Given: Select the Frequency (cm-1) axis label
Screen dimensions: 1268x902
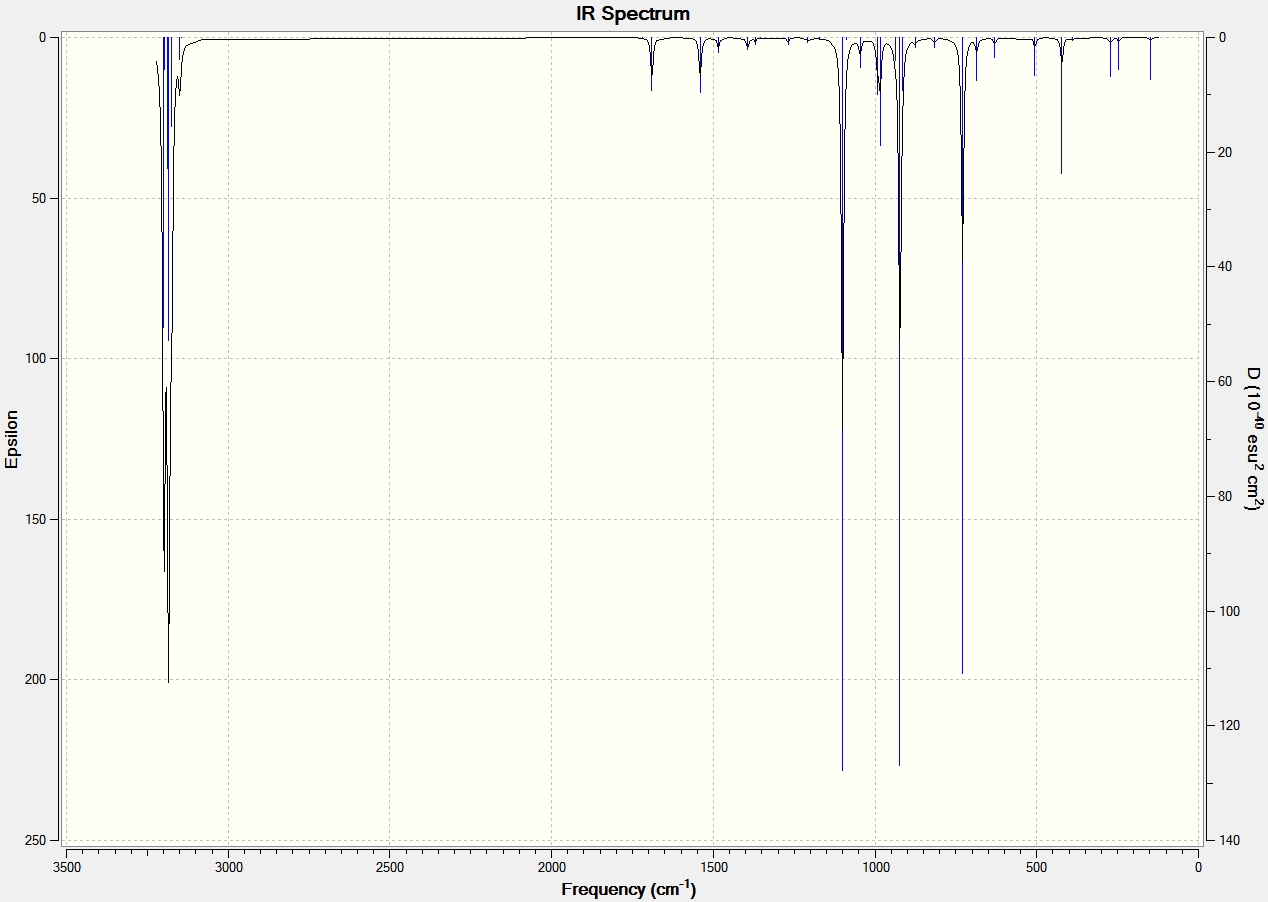Looking at the screenshot, I should [x=629, y=889].
